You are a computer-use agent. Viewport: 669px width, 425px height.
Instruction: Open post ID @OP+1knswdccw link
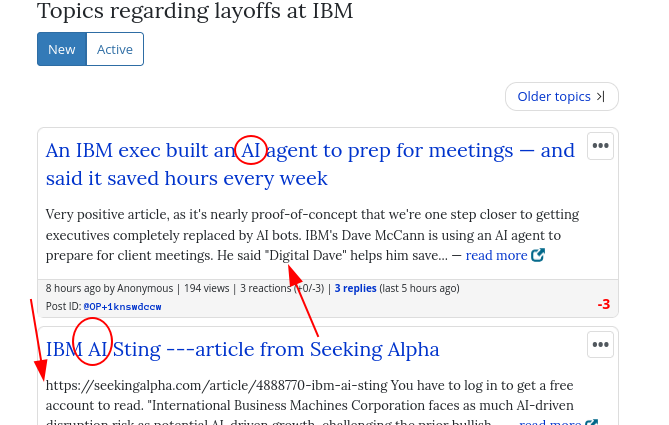pyautogui.click(x=122, y=307)
